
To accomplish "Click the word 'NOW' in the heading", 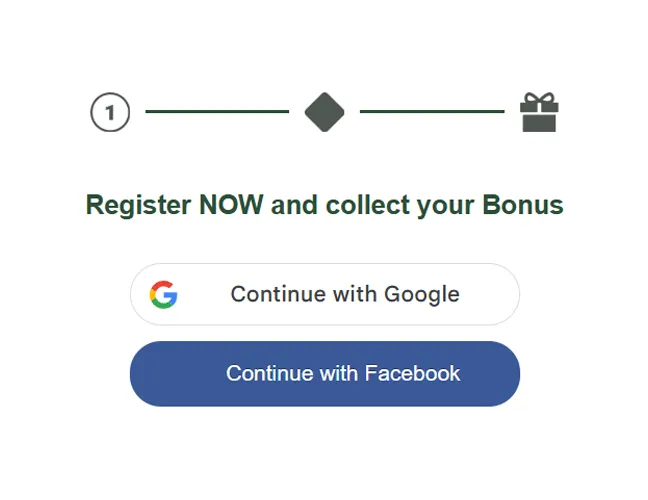I will (x=231, y=205).
